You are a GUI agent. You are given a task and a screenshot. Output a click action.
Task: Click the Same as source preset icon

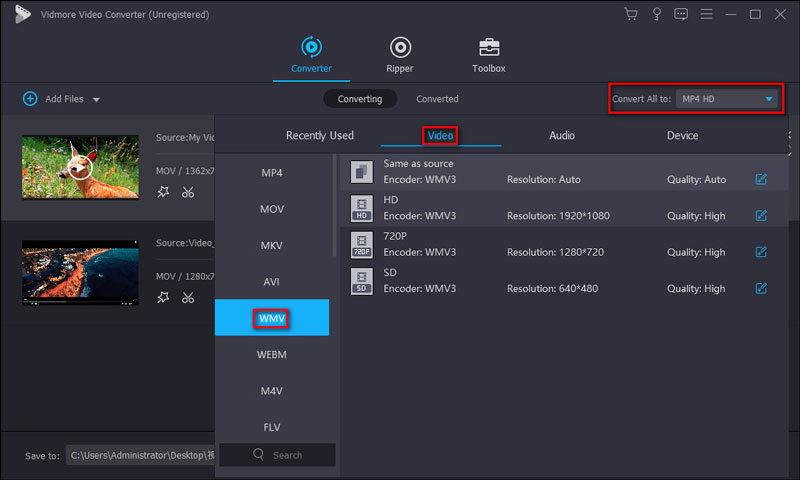(362, 172)
